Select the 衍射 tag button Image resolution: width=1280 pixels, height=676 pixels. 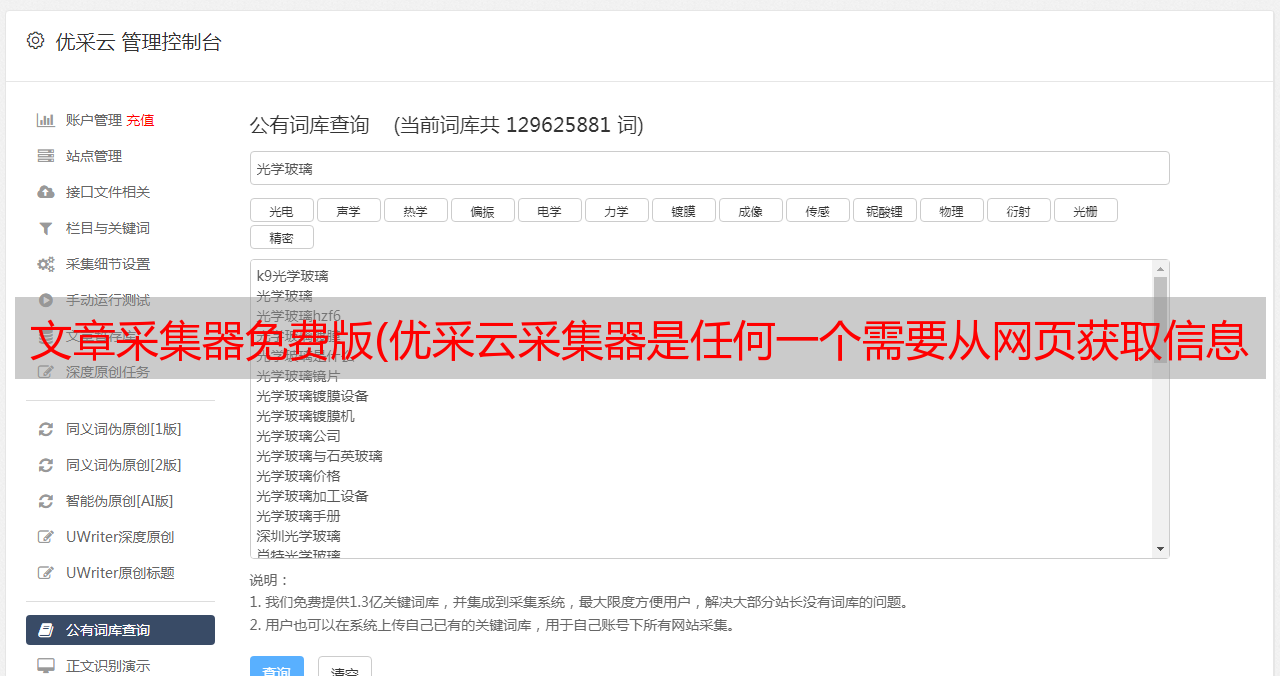tap(1018, 210)
